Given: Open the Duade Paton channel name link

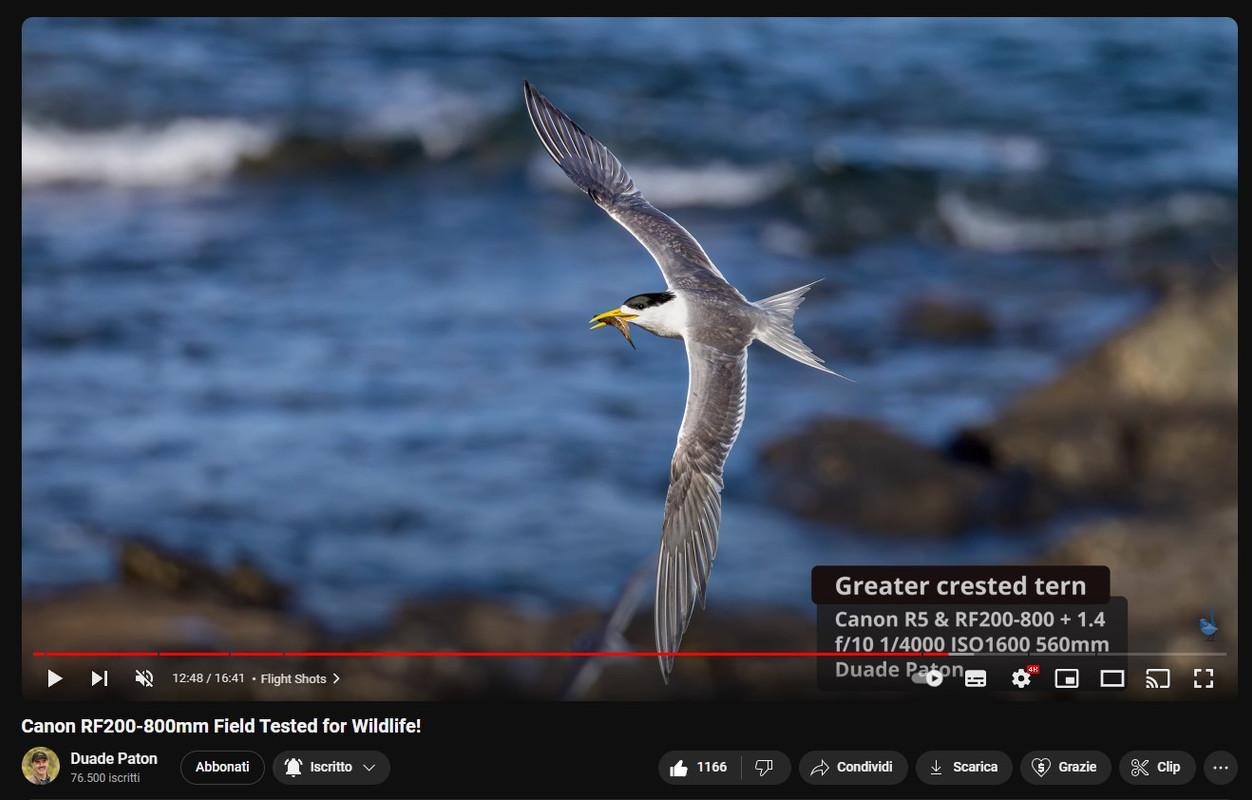Looking at the screenshot, I should [x=114, y=758].
